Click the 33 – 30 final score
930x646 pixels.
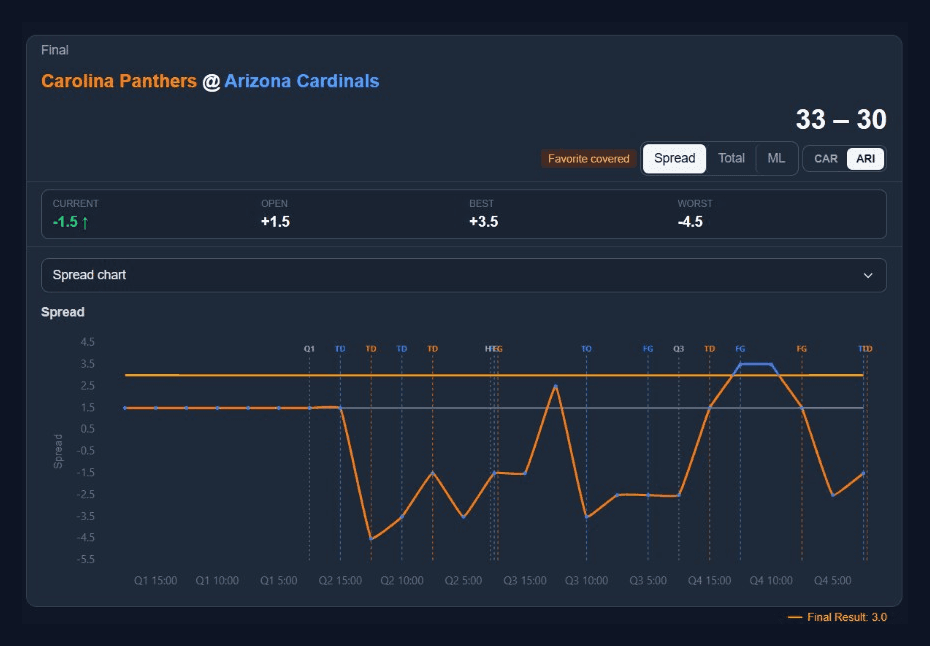(840, 119)
